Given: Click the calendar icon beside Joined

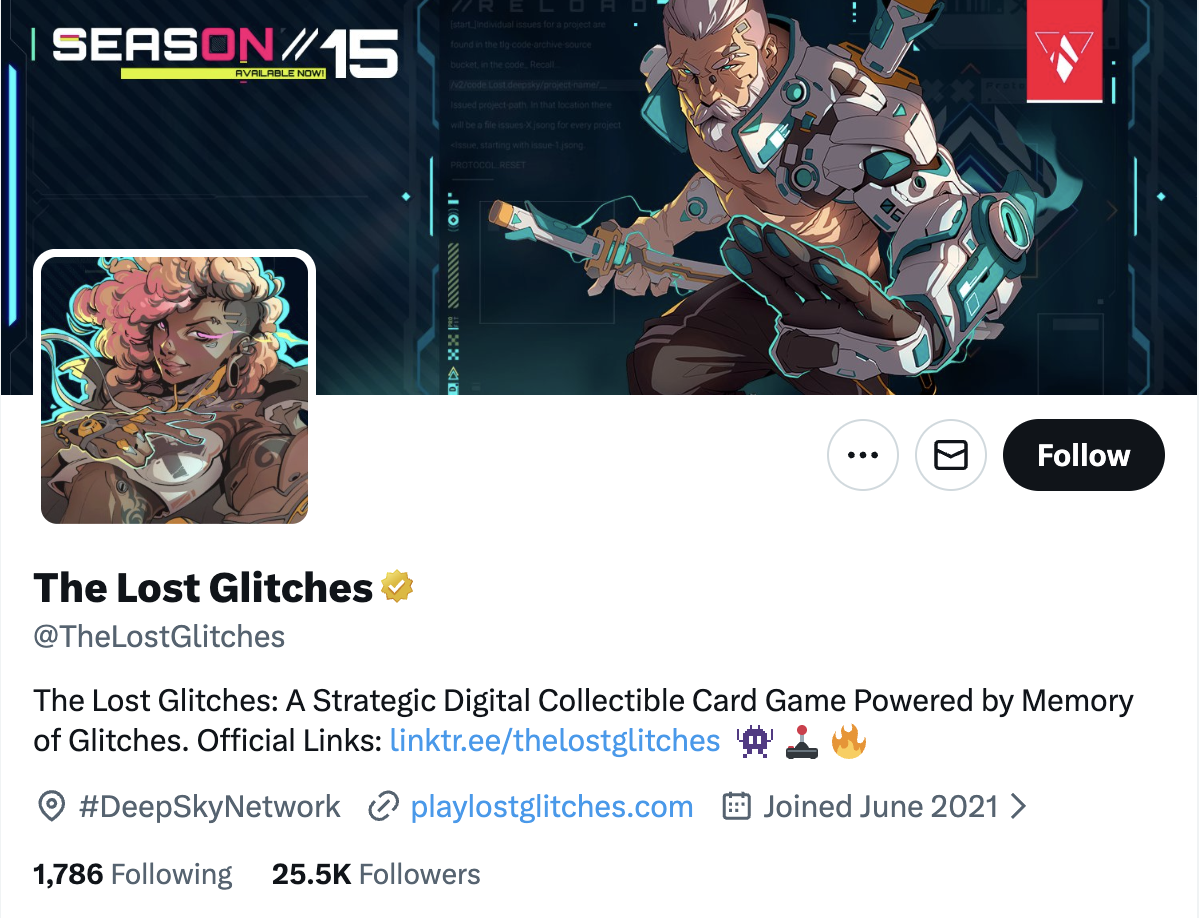Looking at the screenshot, I should point(737,807).
